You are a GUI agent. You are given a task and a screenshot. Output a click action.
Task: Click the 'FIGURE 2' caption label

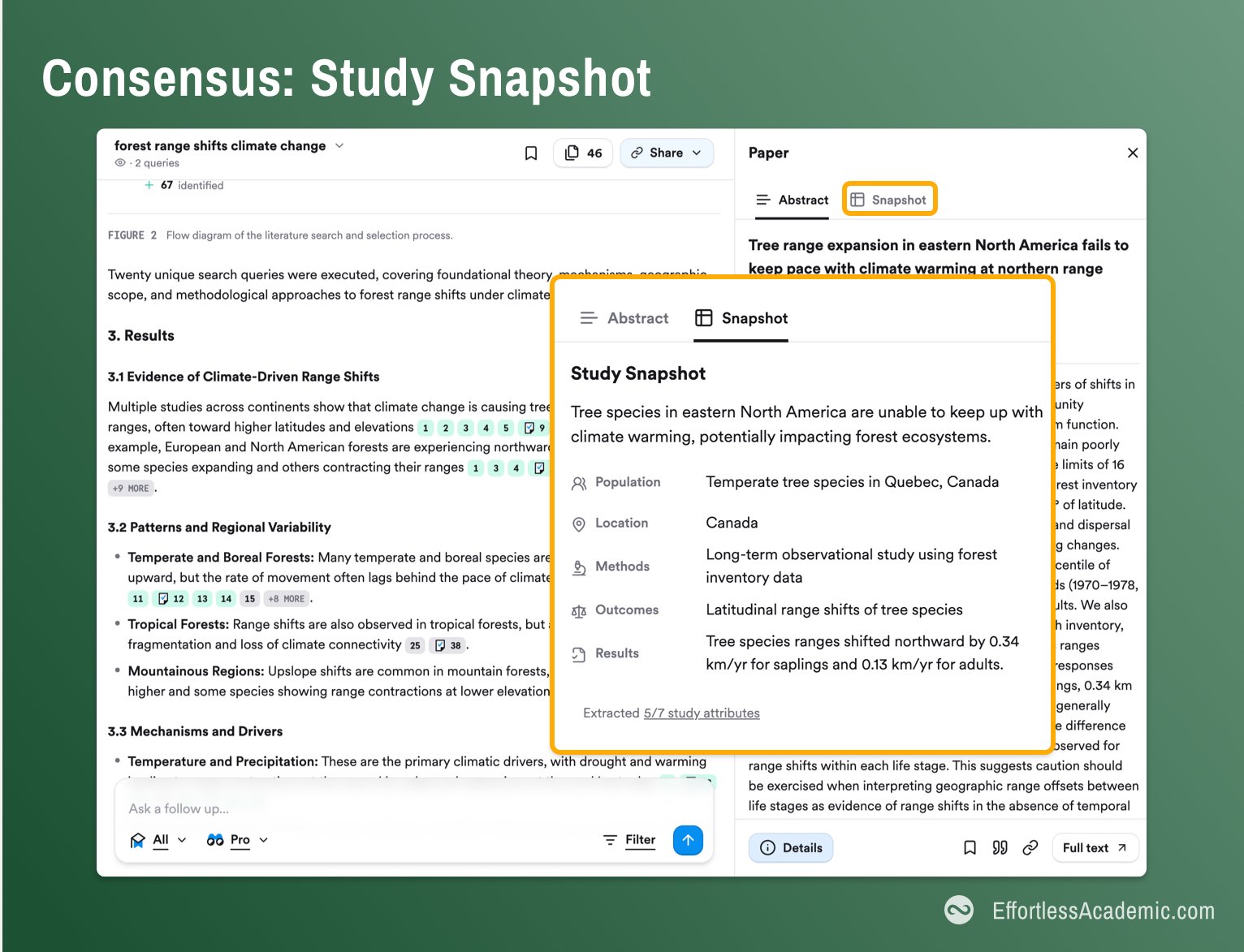132,235
